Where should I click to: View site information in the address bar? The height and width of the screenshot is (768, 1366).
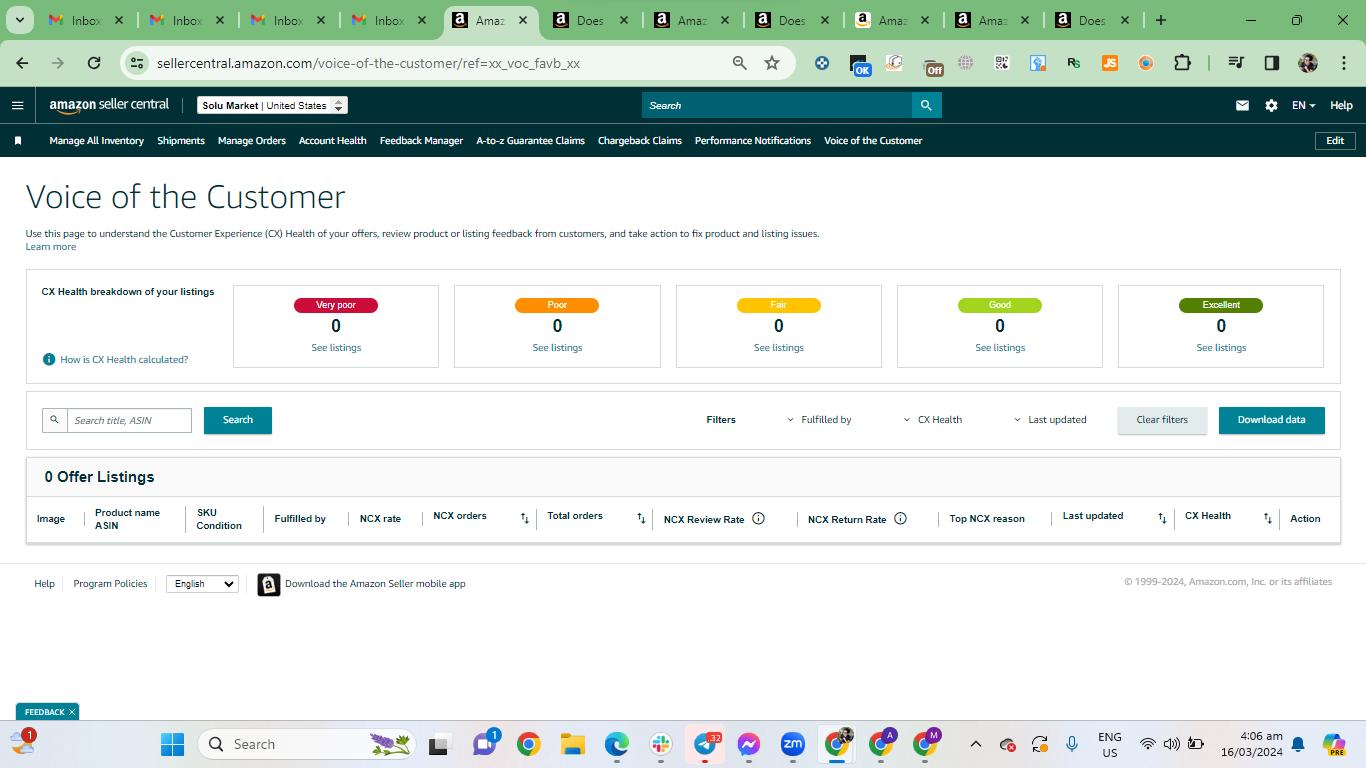click(x=138, y=63)
